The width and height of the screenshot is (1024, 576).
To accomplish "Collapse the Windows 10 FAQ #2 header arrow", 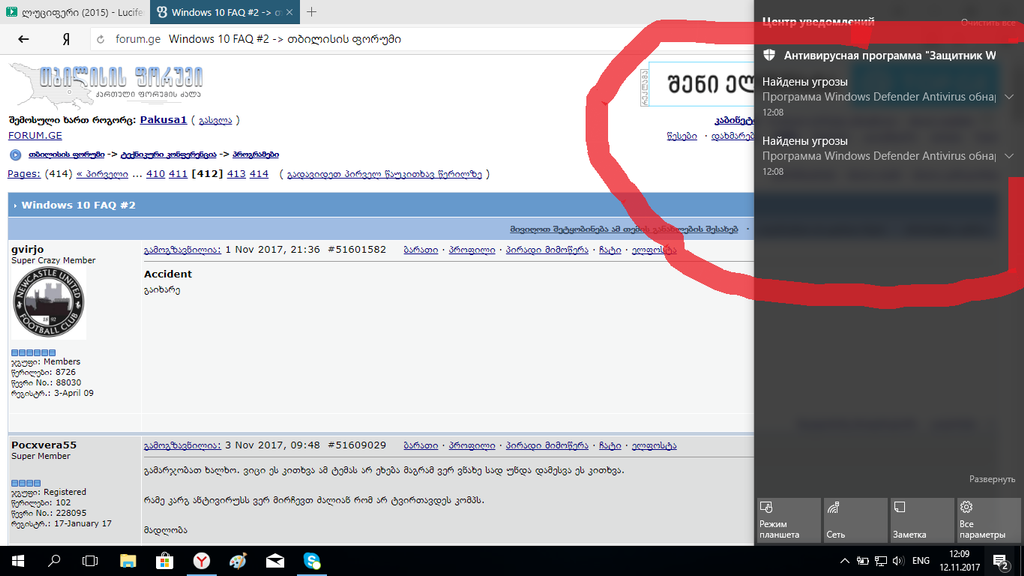I will 15,205.
